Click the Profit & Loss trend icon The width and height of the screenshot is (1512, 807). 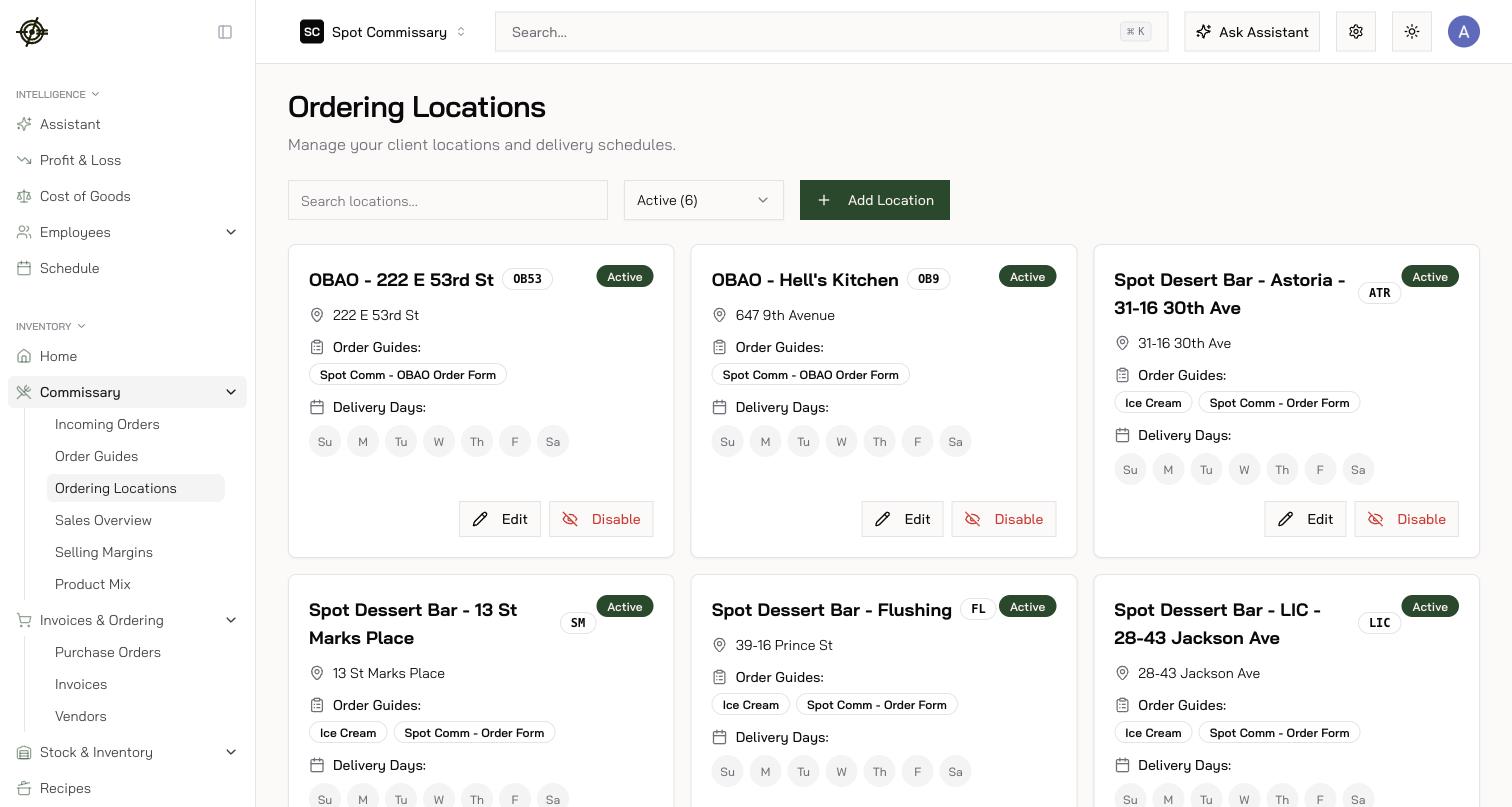(24, 160)
